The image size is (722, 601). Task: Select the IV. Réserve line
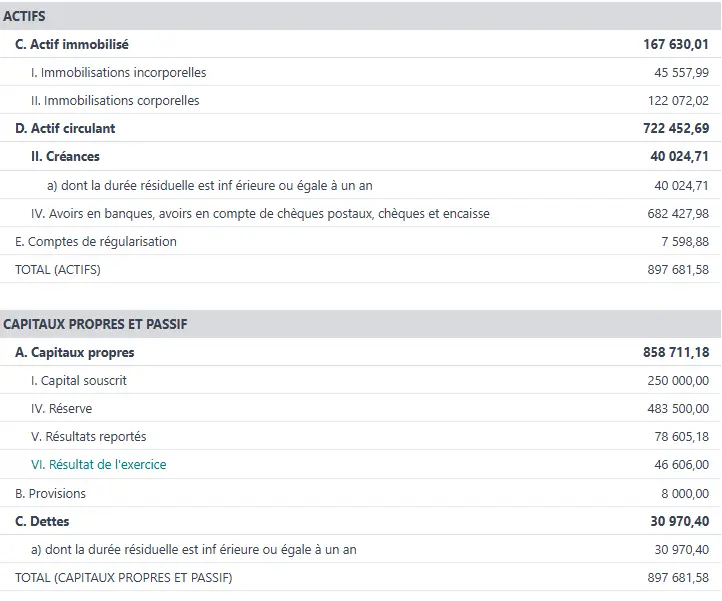pos(62,409)
